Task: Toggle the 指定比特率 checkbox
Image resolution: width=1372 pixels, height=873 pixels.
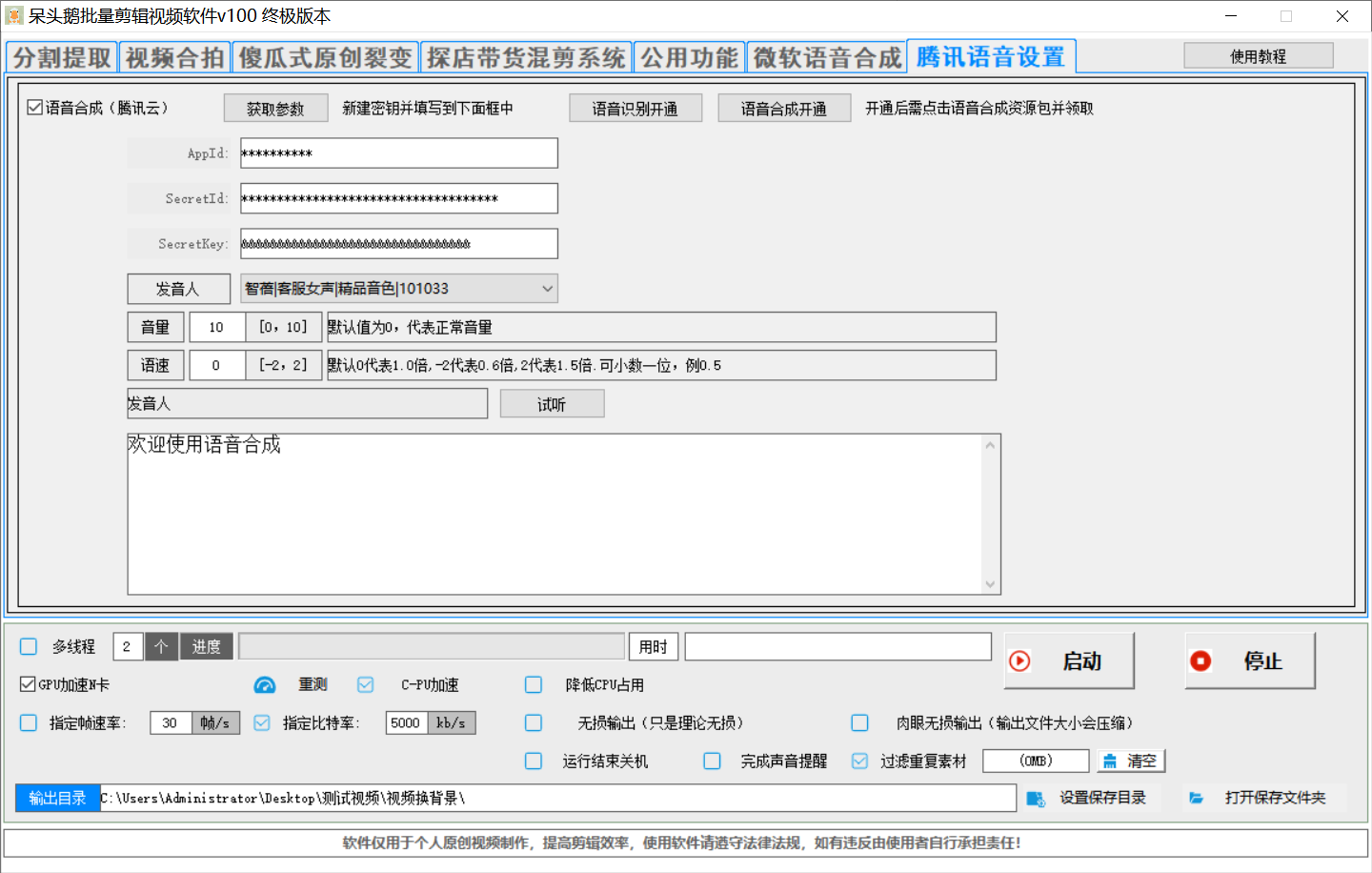Action: pyautogui.click(x=262, y=722)
